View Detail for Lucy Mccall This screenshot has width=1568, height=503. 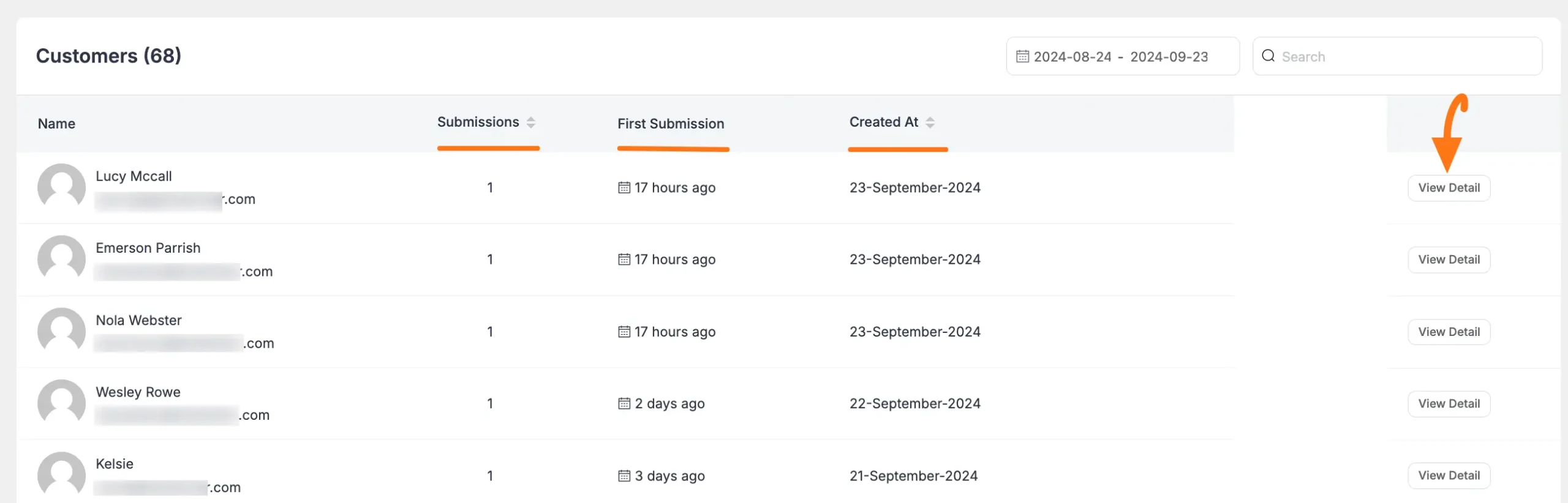tap(1449, 188)
